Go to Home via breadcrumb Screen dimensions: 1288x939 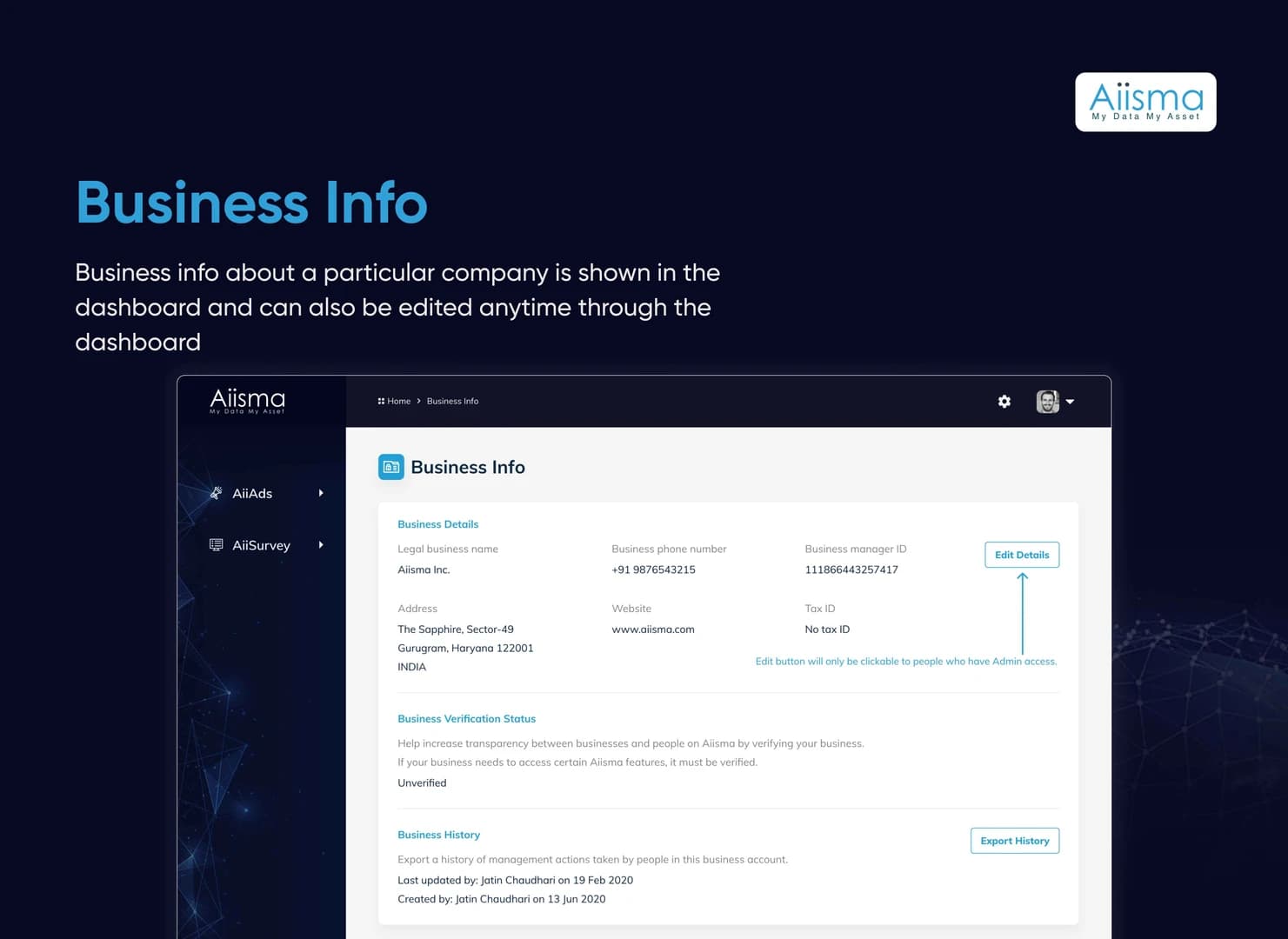(x=398, y=401)
